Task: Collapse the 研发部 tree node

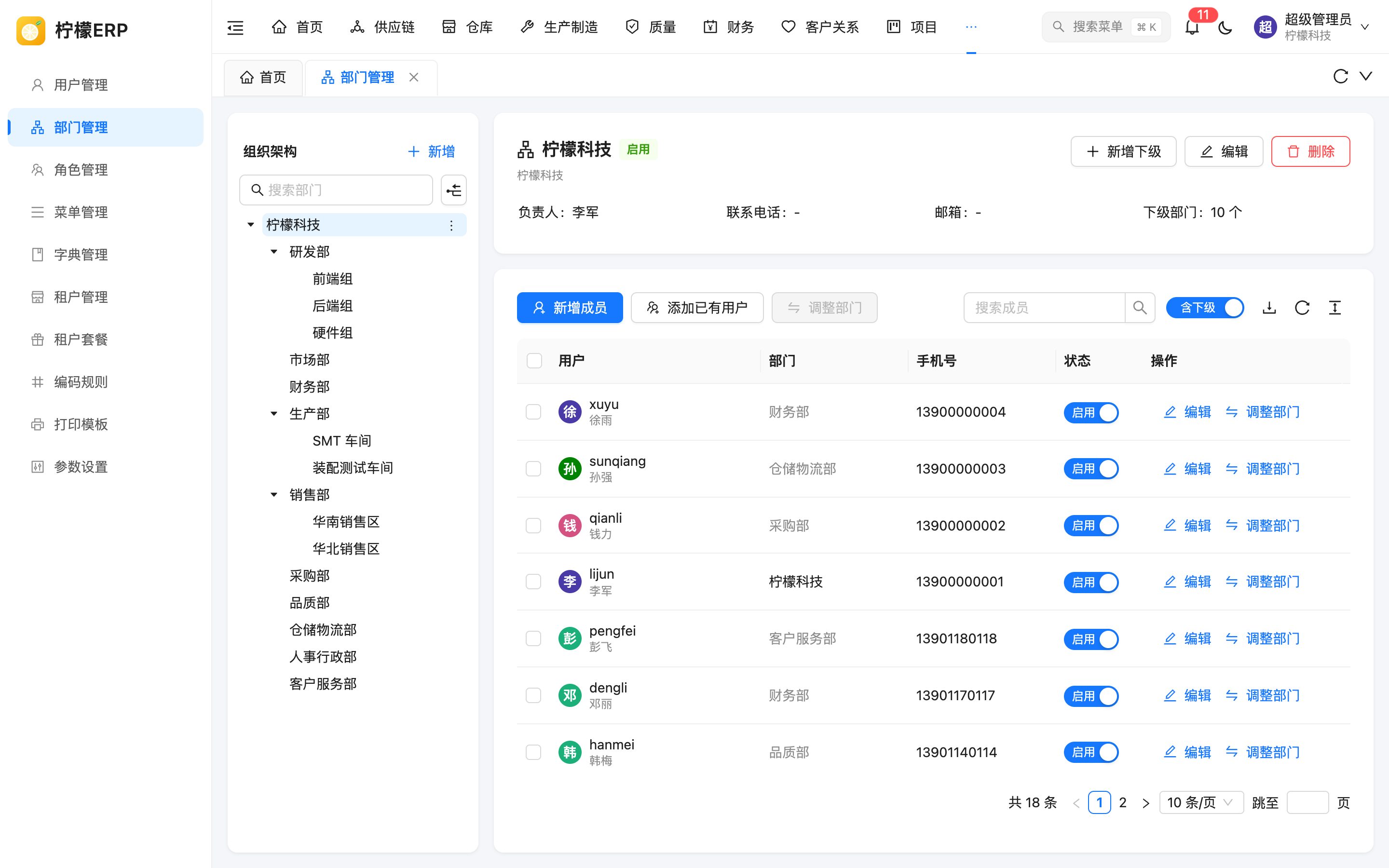Action: pyautogui.click(x=274, y=252)
